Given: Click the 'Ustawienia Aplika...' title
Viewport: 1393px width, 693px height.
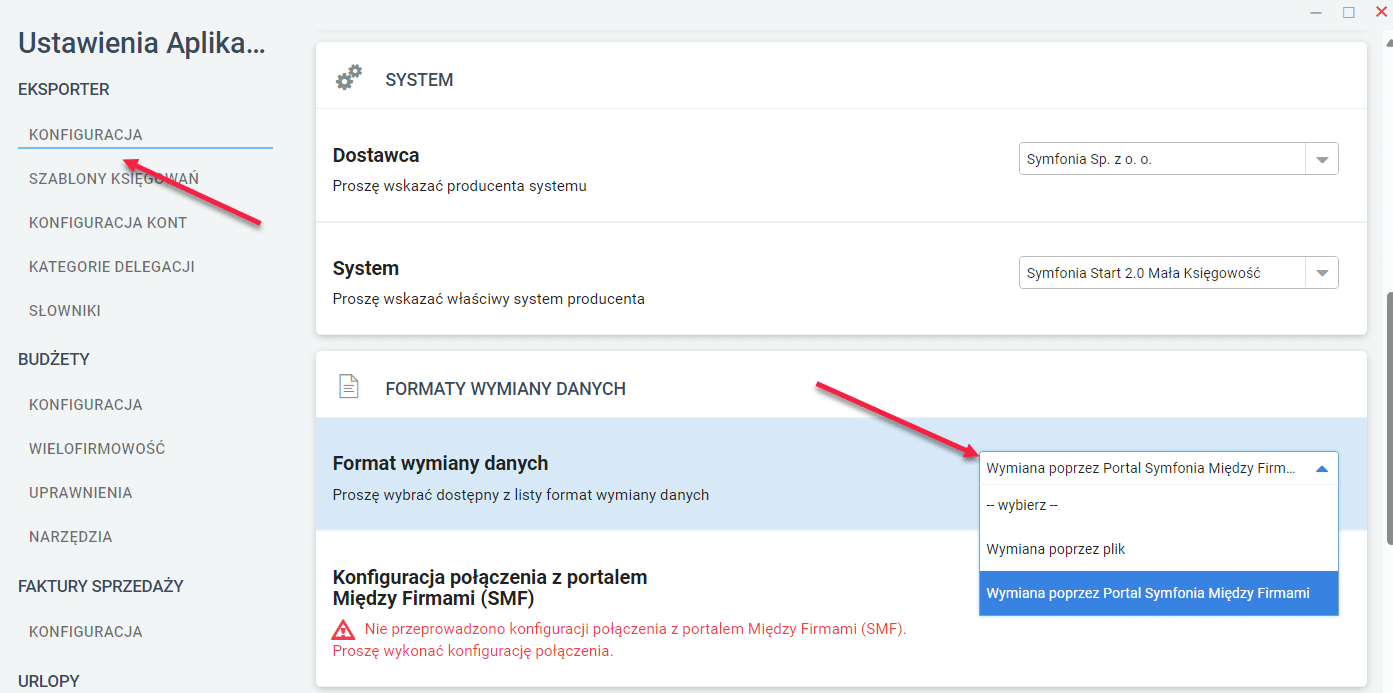Looking at the screenshot, I should (143, 43).
